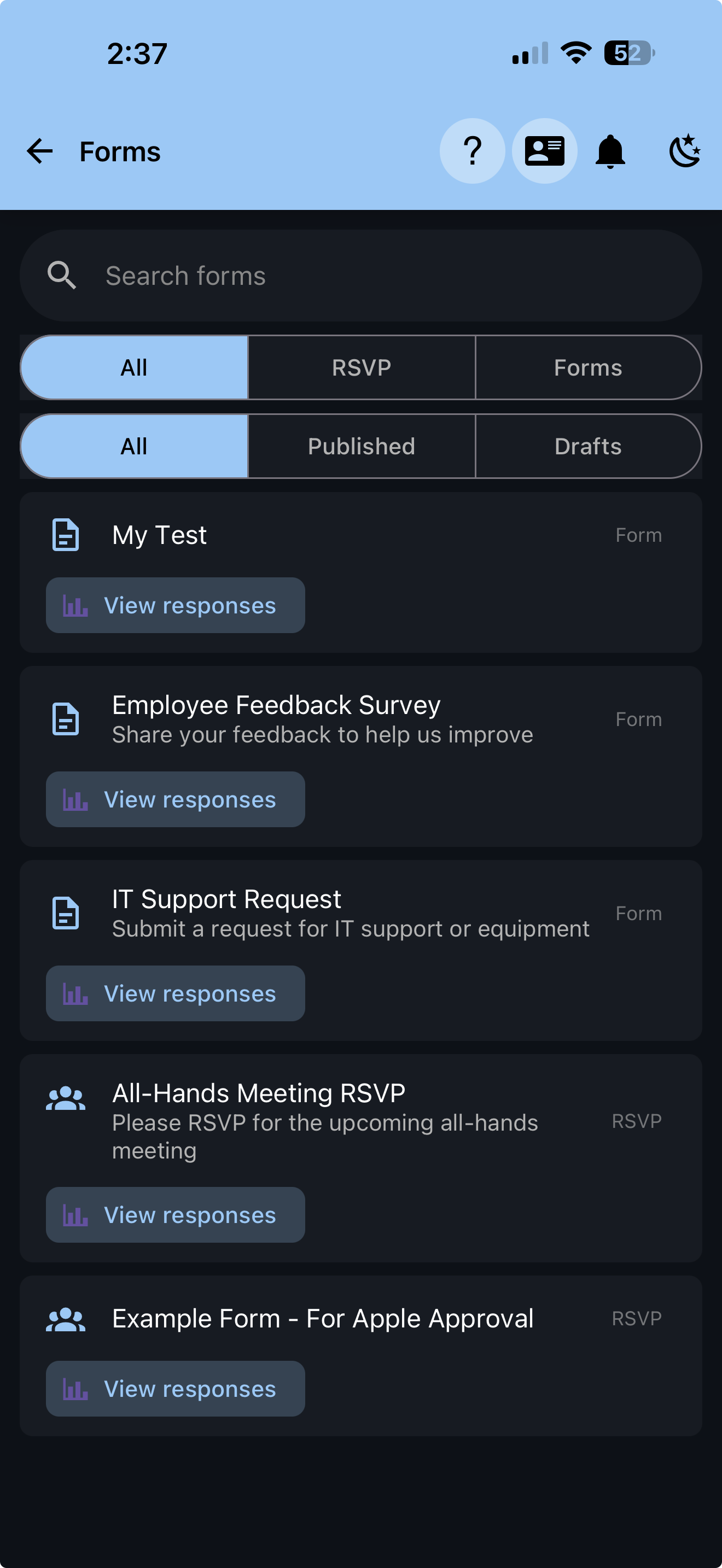Viewport: 722px width, 1568px height.
Task: Open the contact card icon
Action: [544, 151]
